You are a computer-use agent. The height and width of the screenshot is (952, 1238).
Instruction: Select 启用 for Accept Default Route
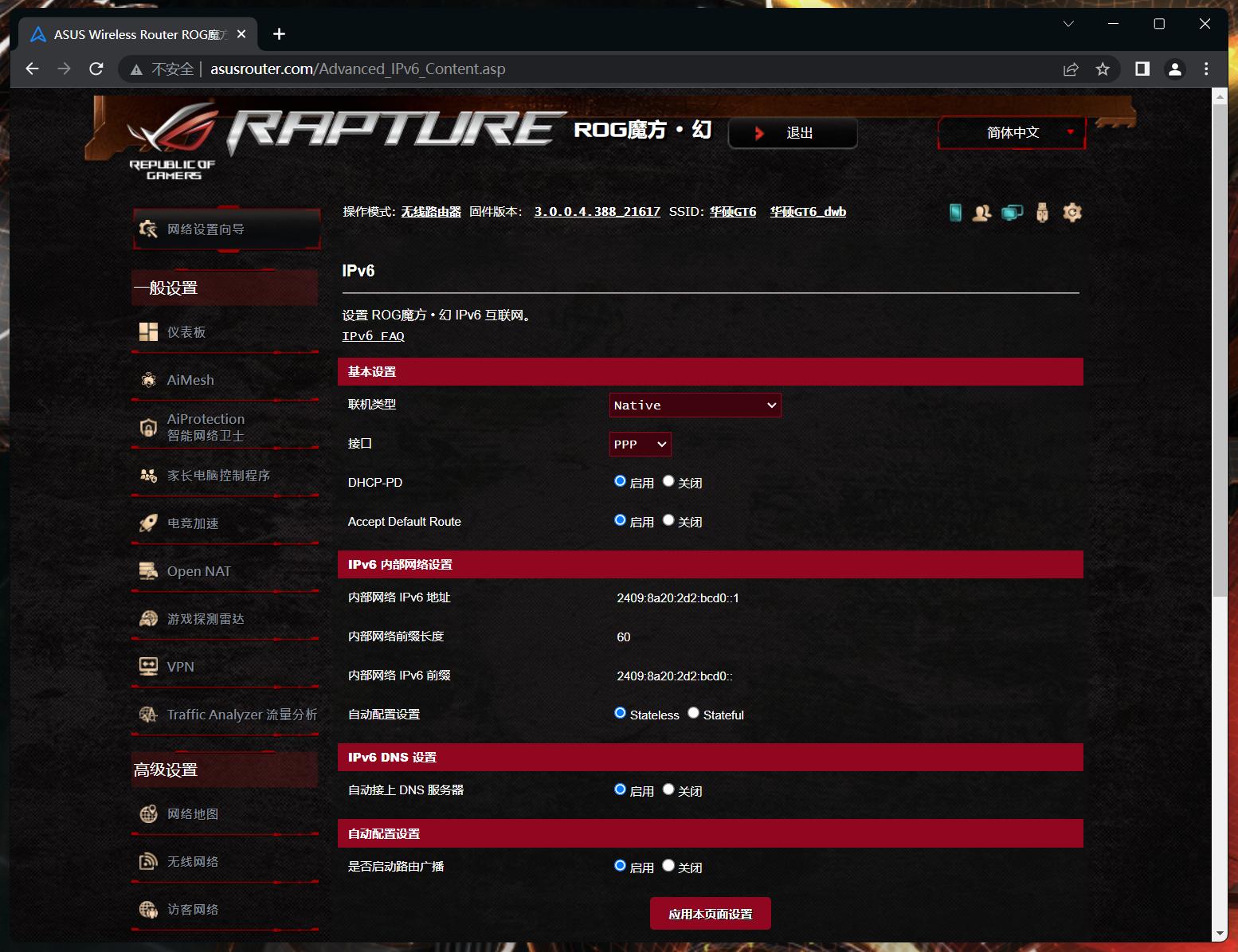coord(620,520)
